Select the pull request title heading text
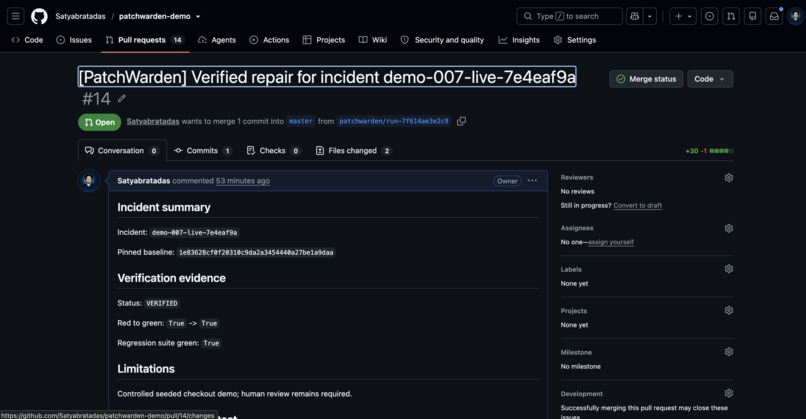 click(327, 77)
